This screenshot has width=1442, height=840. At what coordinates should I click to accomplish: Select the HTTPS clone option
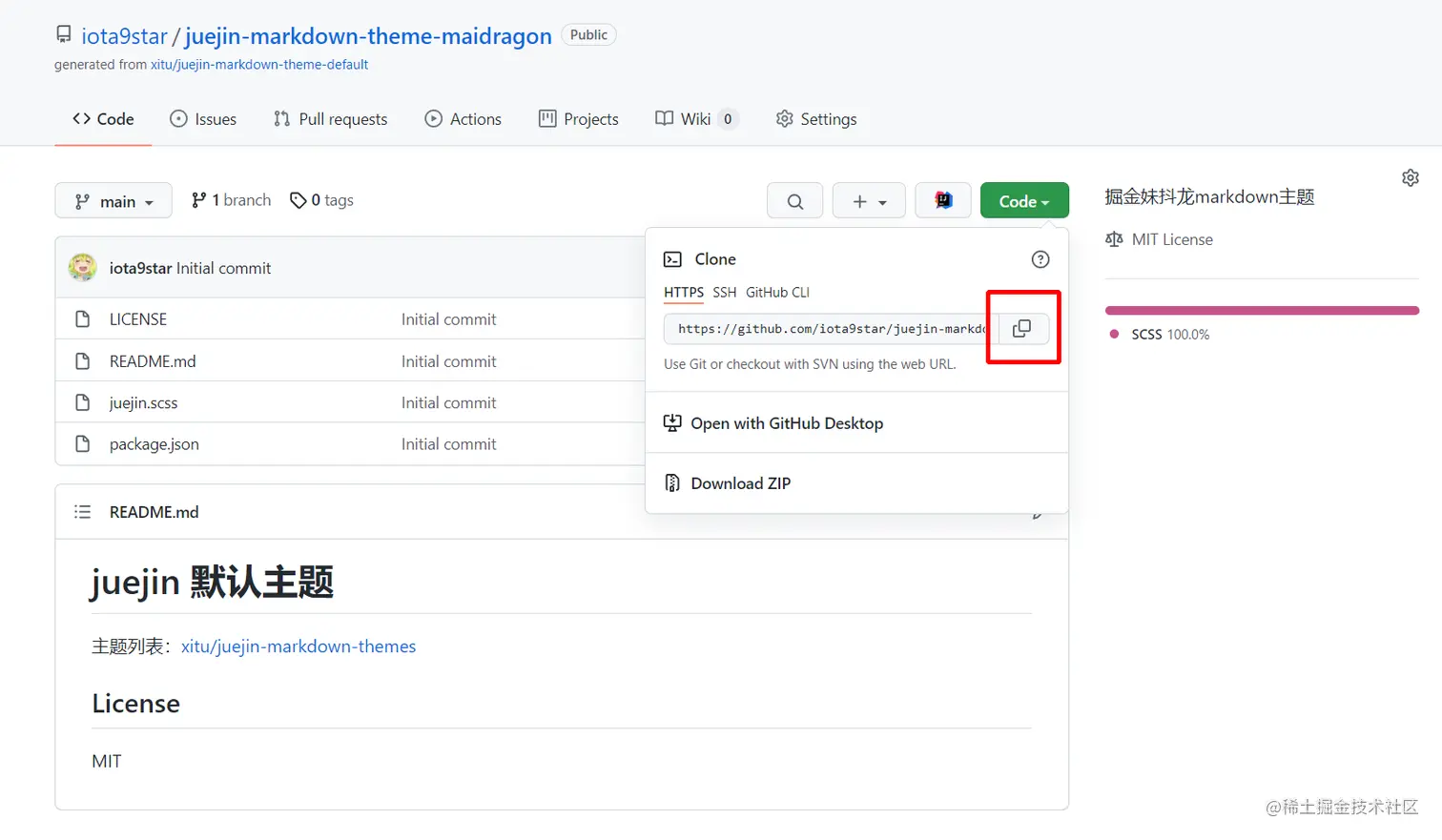pyautogui.click(x=684, y=293)
